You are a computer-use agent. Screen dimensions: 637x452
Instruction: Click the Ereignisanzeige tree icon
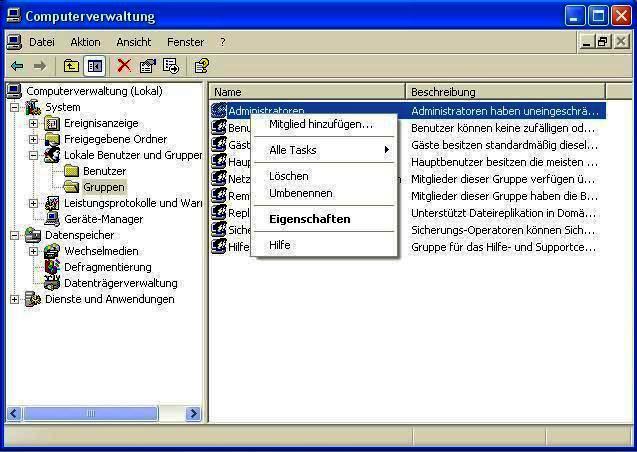52,123
